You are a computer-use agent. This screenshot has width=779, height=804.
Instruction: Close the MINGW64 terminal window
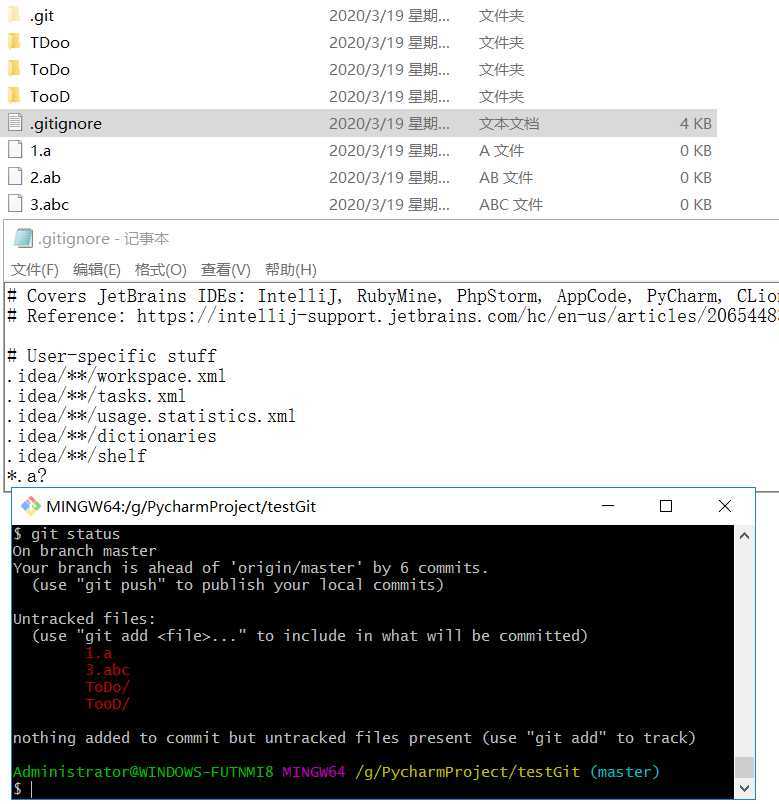(x=725, y=506)
